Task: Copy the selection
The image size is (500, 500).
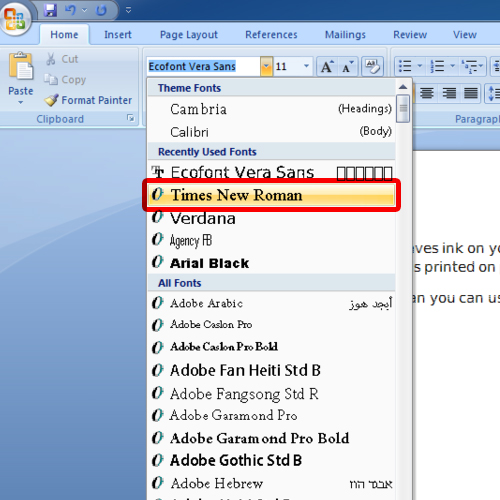Action: point(65,80)
